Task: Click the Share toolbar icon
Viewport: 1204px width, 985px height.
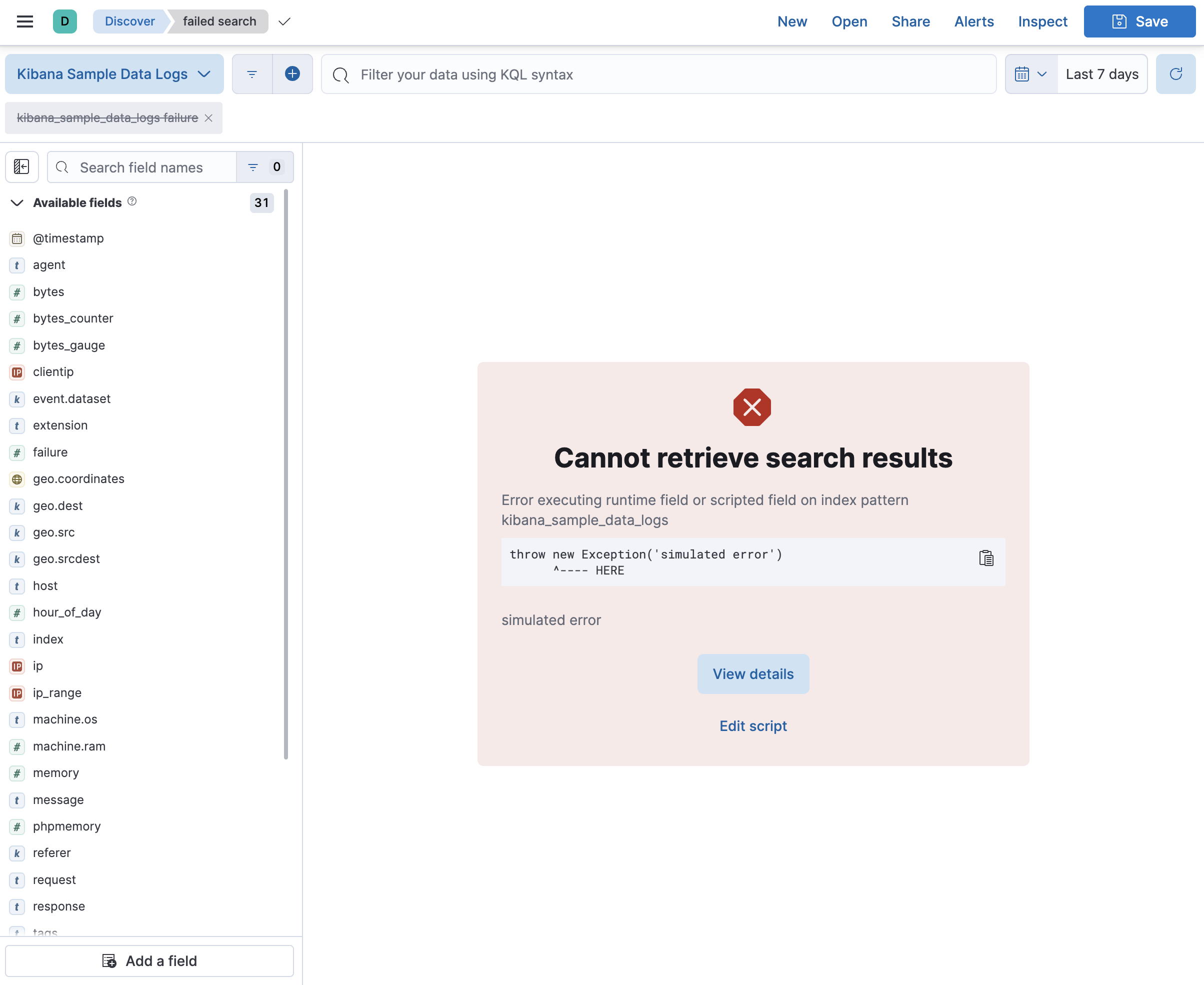Action: click(911, 21)
